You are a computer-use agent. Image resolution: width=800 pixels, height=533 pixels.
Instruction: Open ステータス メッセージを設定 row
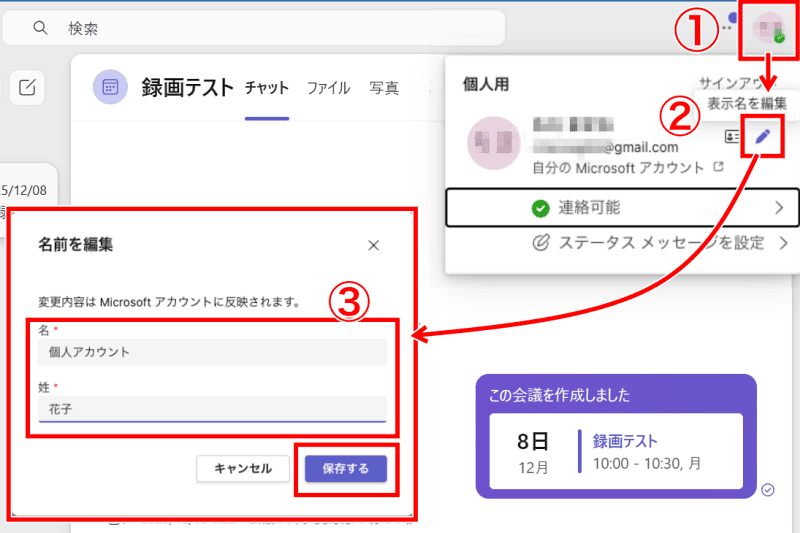click(660, 243)
